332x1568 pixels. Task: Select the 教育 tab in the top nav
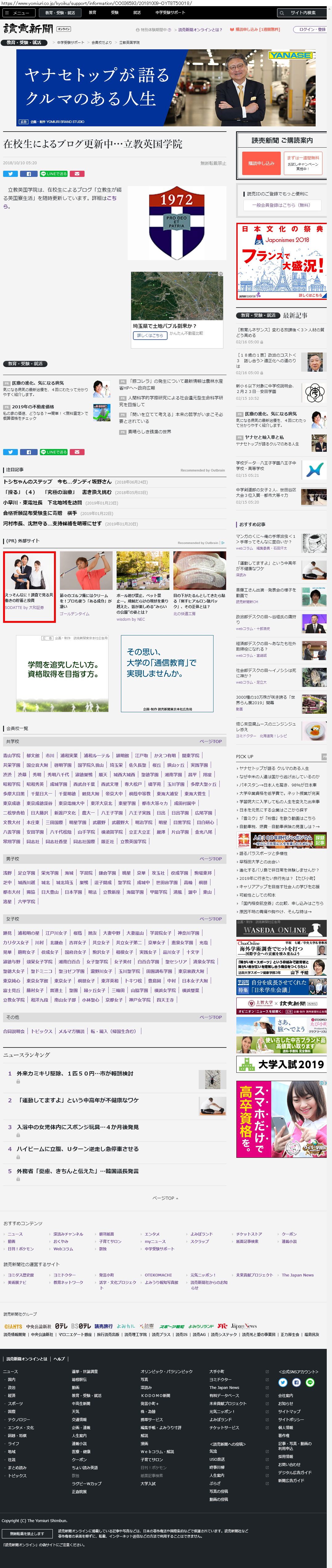pos(92,12)
